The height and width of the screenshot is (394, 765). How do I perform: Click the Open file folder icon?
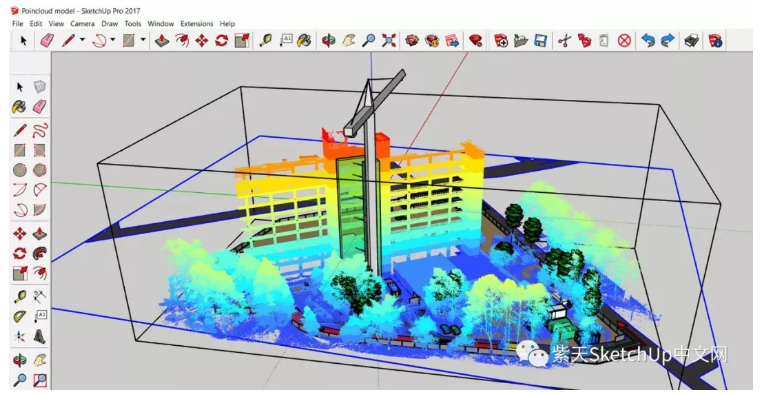point(521,40)
